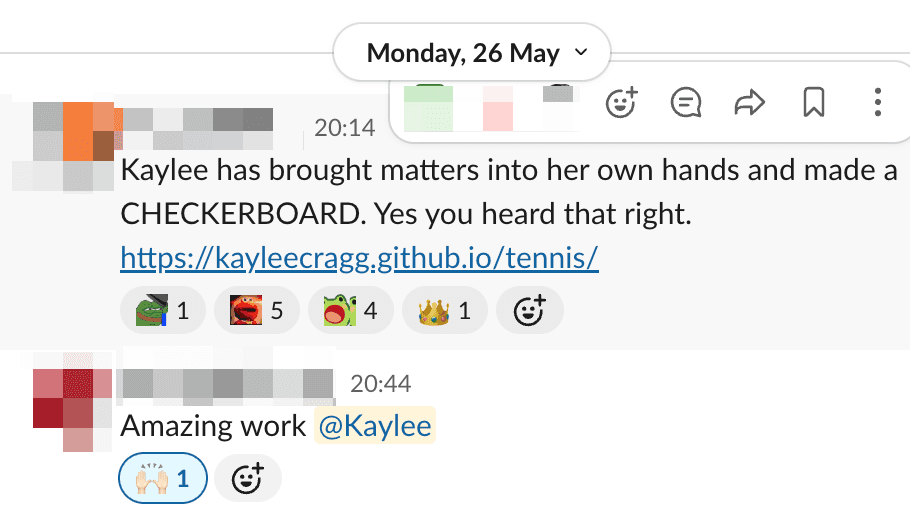The width and height of the screenshot is (910, 532).
Task: Remove your raised hands reaction
Action: pyautogui.click(x=163, y=479)
